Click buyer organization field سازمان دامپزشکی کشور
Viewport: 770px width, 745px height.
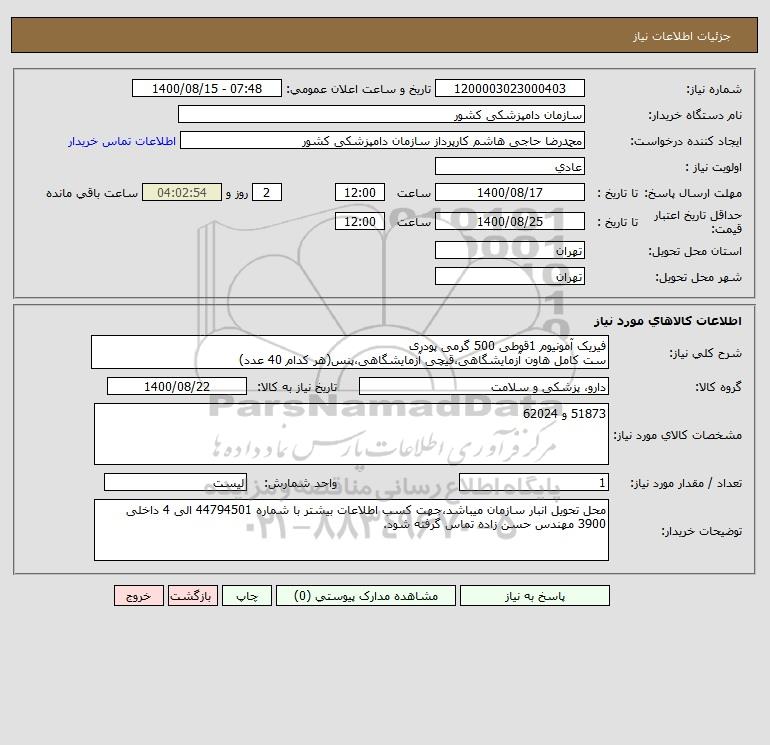click(x=381, y=114)
